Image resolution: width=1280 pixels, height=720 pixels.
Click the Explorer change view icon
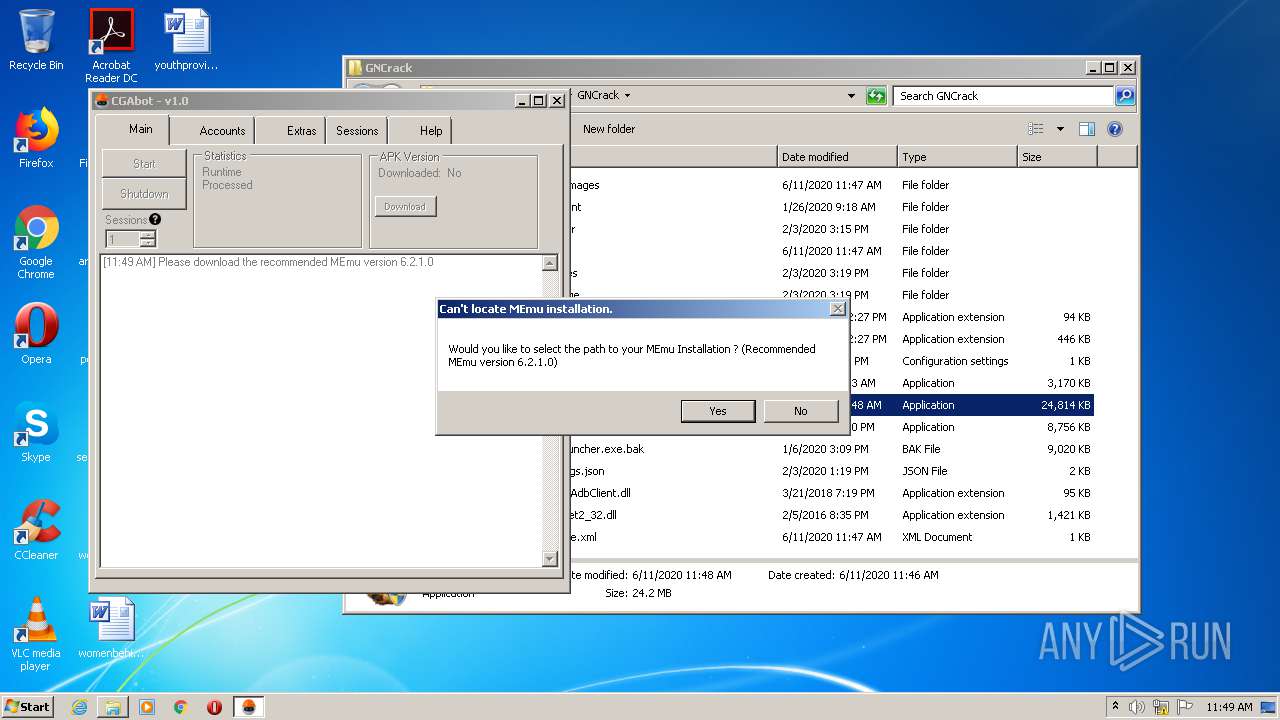click(1036, 129)
